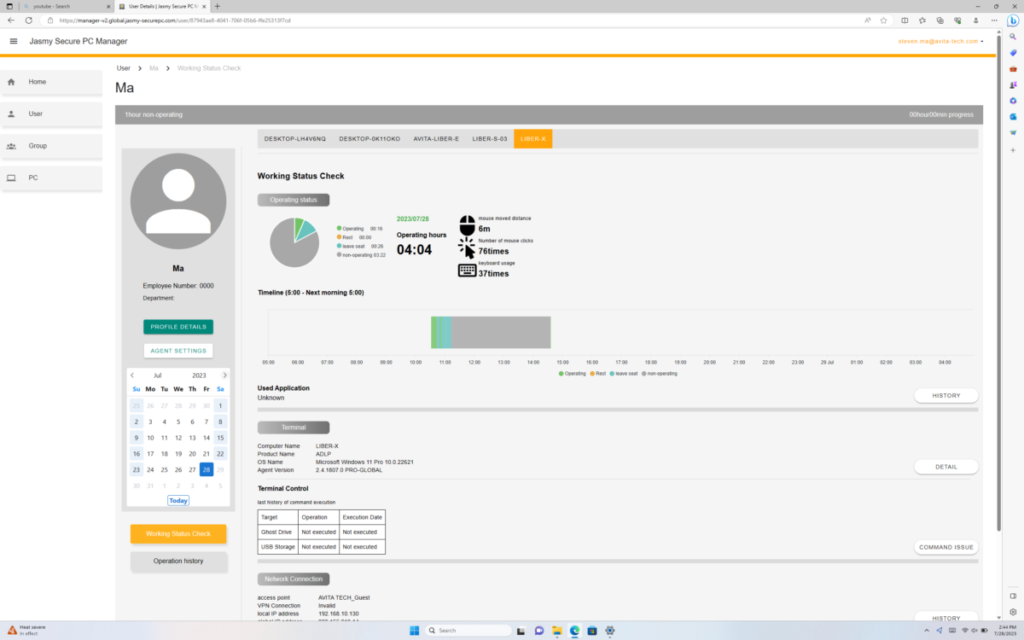This screenshot has width=1024, height=640.
Task: Open AGENT SETTINGS
Action: pos(178,351)
